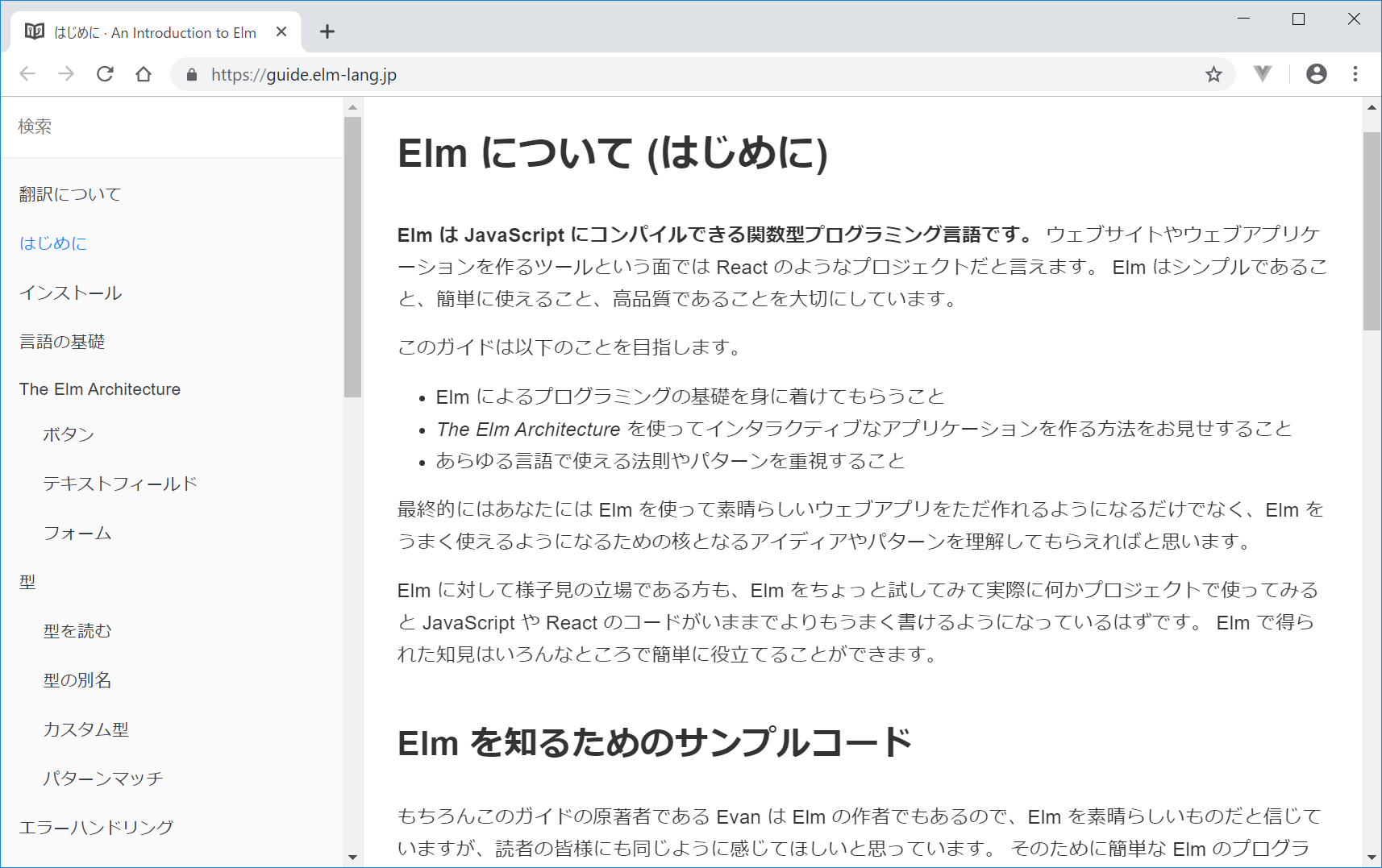Close the browser window
This screenshot has height=868, width=1382.
[x=1354, y=19]
